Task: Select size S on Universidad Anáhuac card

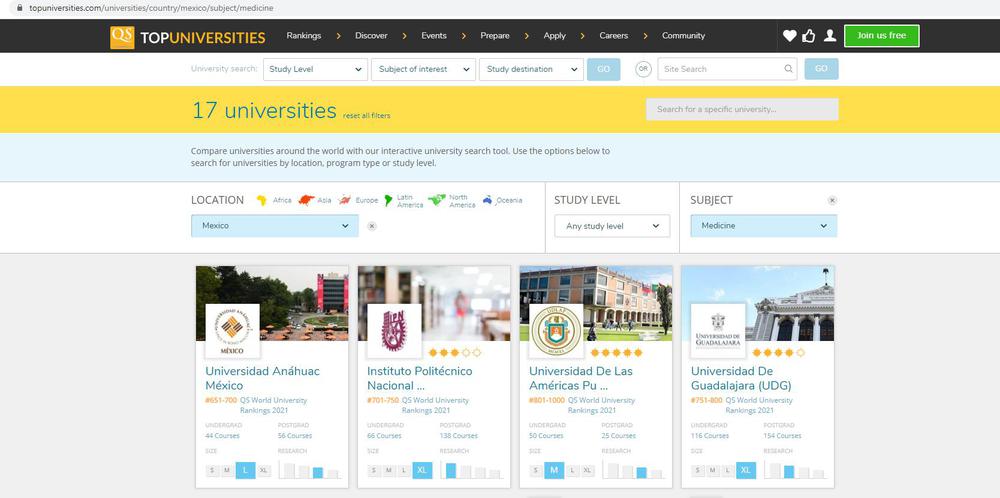Action: click(x=212, y=471)
